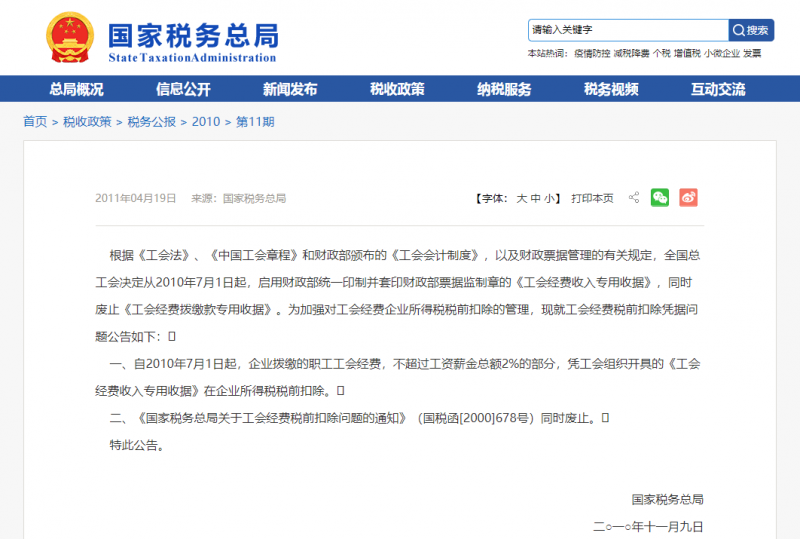Click the State Taxation Administration emblem logo

[x=67, y=38]
